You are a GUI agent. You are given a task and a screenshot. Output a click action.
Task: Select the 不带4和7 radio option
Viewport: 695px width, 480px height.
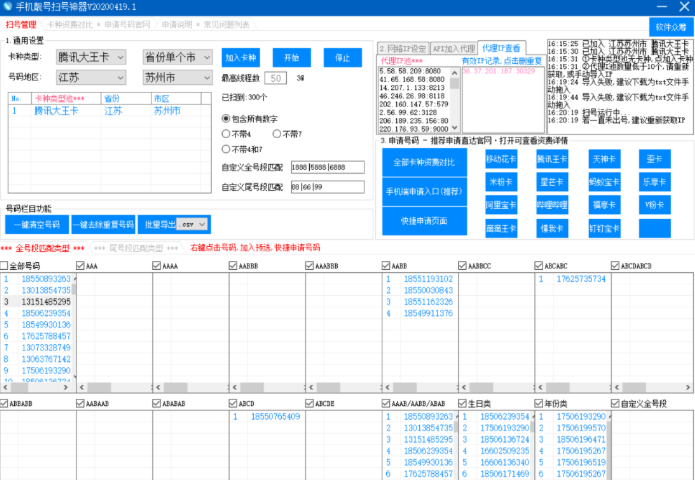pyautogui.click(x=226, y=149)
